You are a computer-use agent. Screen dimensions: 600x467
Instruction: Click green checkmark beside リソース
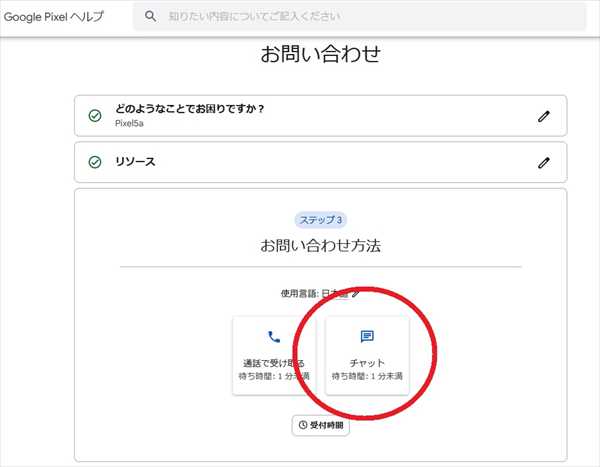(x=95, y=162)
